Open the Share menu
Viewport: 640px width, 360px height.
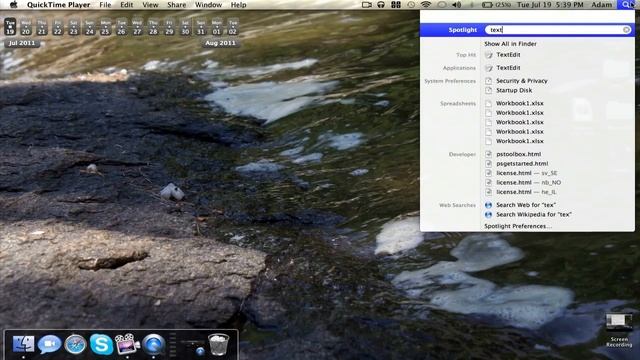[176, 5]
